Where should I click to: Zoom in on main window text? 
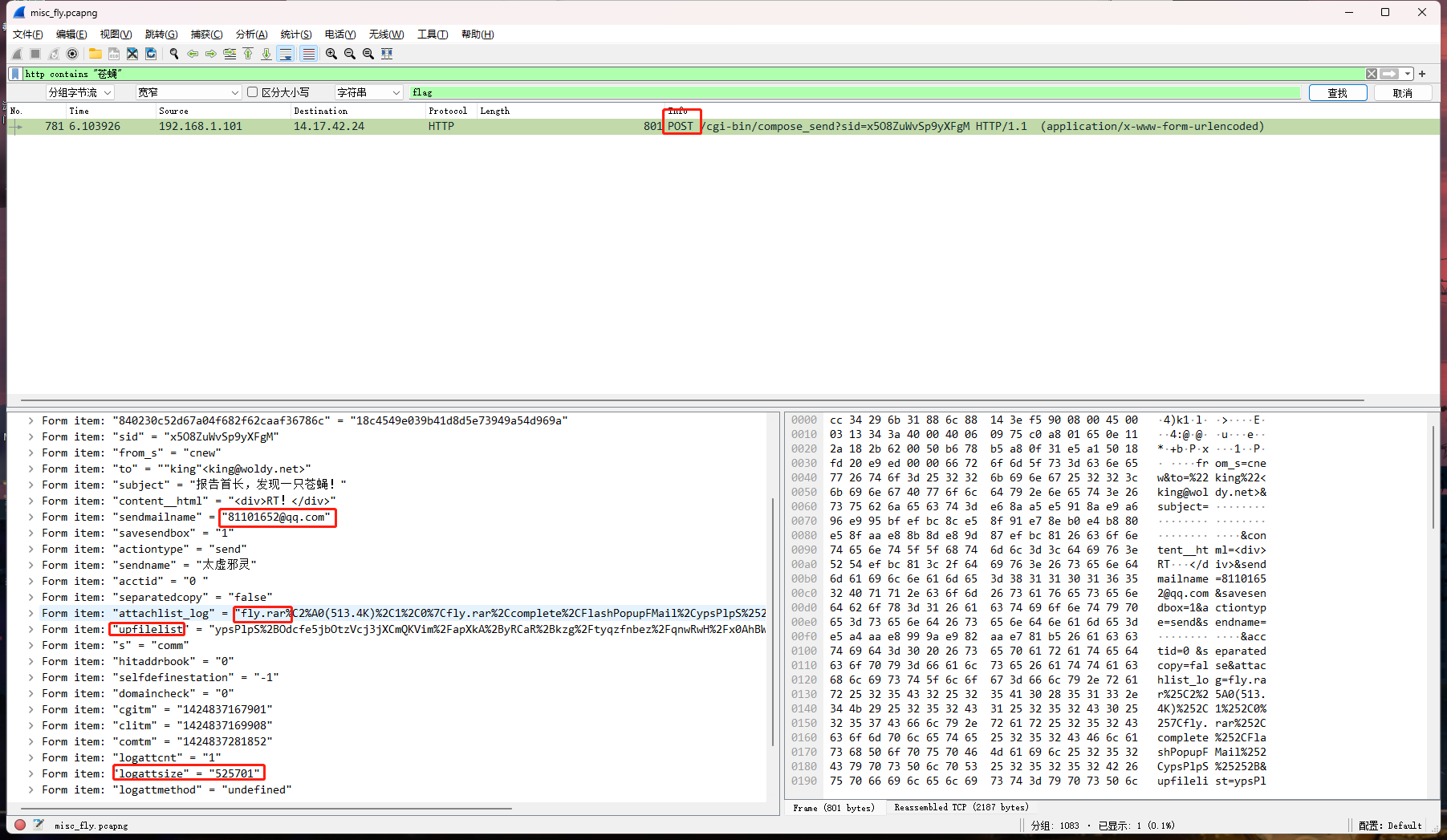tap(331, 54)
